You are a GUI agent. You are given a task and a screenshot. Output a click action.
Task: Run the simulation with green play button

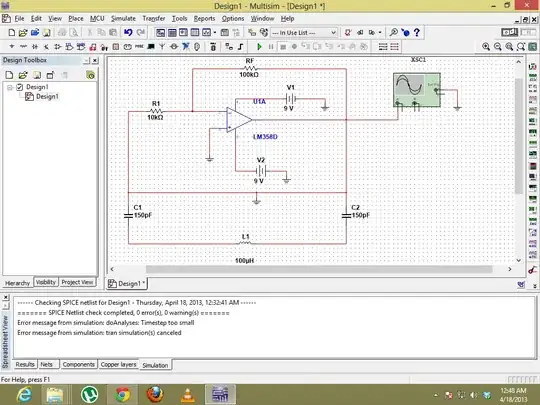point(260,46)
